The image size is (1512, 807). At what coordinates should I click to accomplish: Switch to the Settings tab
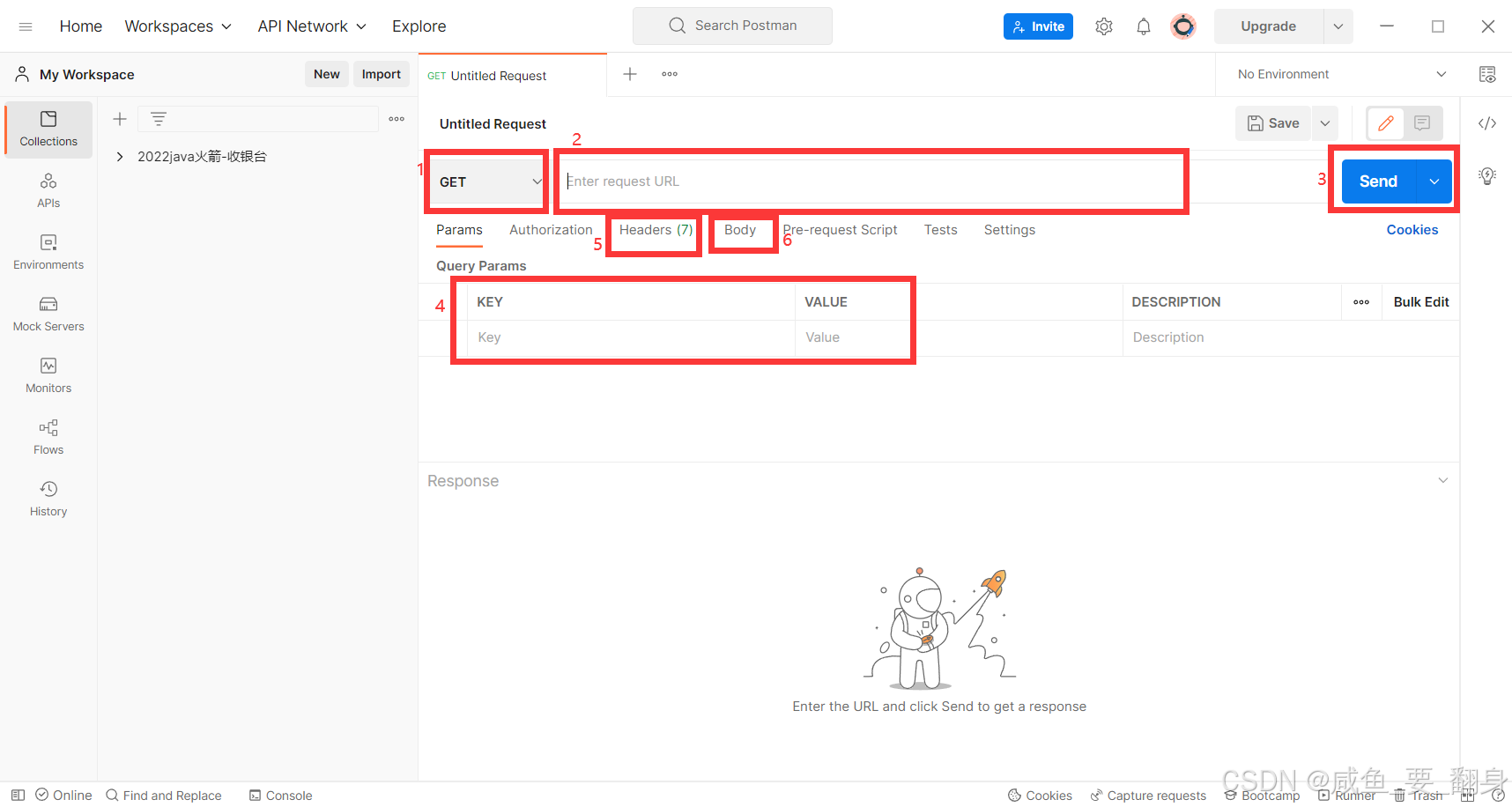(1010, 230)
